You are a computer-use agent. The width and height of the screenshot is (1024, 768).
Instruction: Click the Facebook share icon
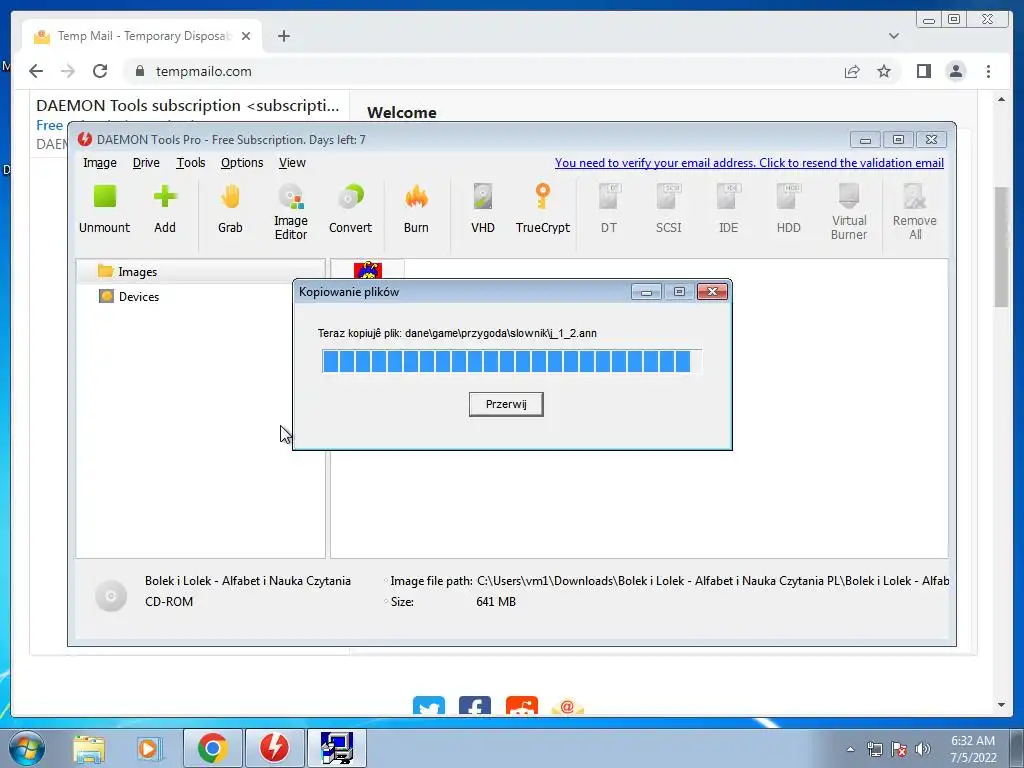pyautogui.click(x=475, y=706)
